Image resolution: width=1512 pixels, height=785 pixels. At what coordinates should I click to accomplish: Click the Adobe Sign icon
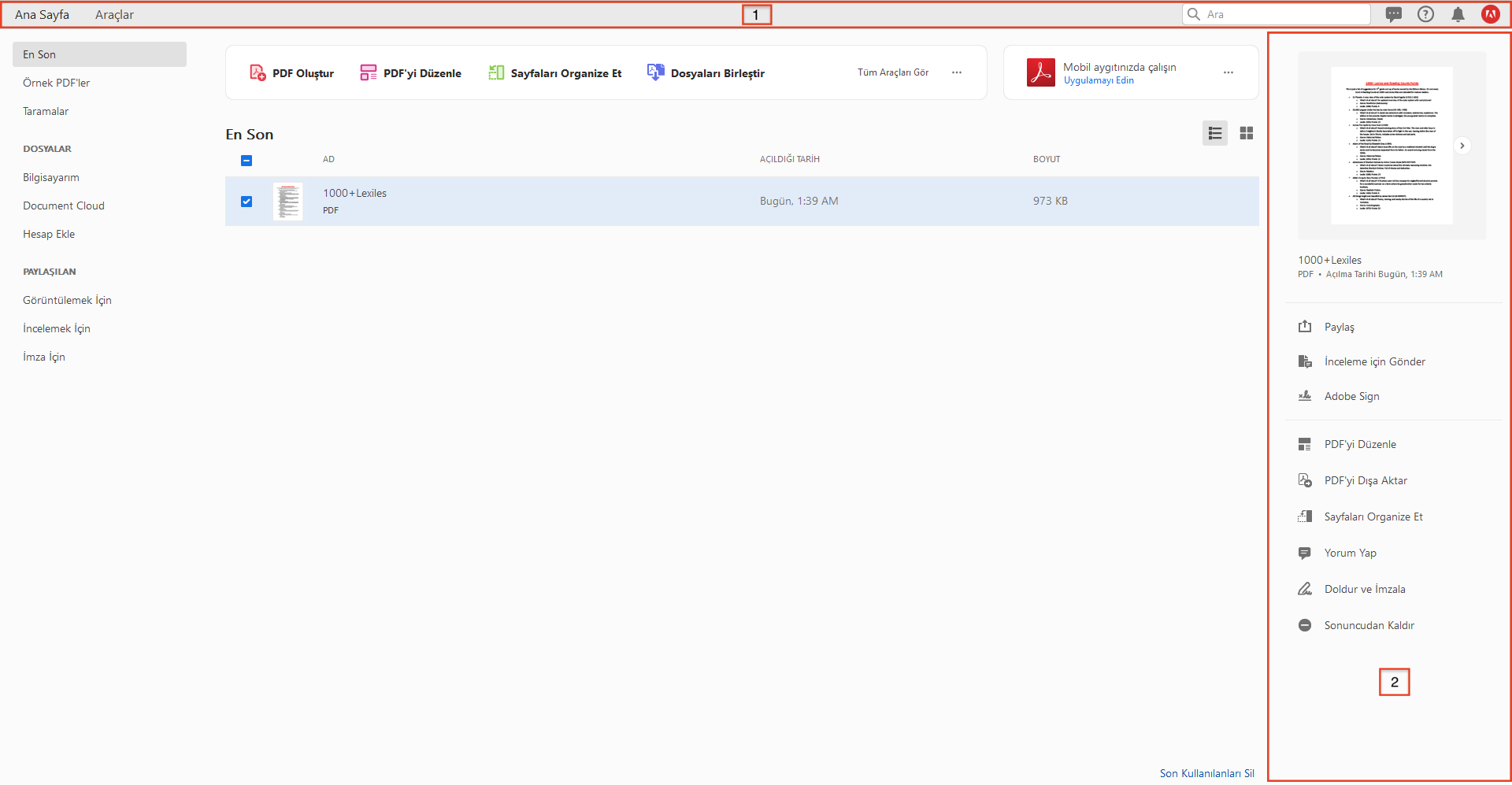pos(1305,396)
